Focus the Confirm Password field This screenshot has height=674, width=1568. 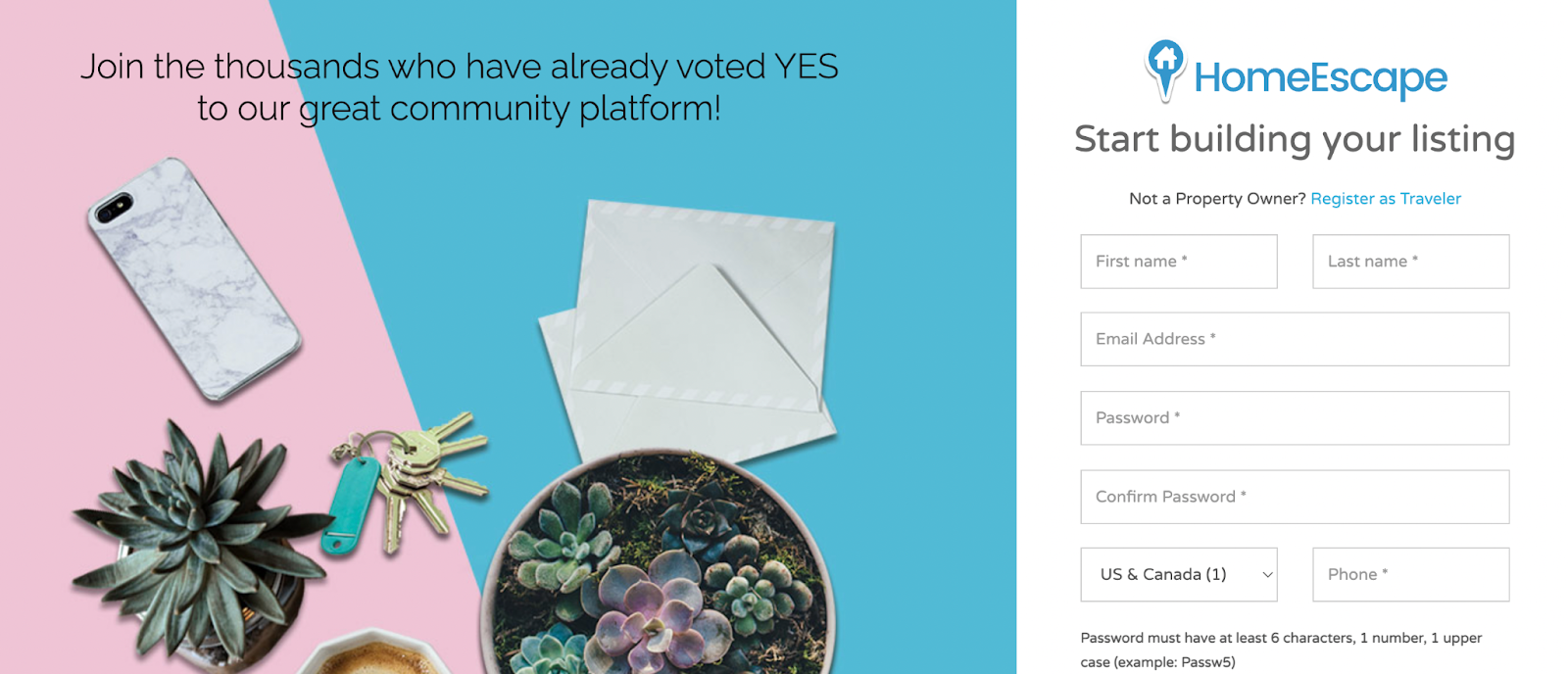point(1294,497)
